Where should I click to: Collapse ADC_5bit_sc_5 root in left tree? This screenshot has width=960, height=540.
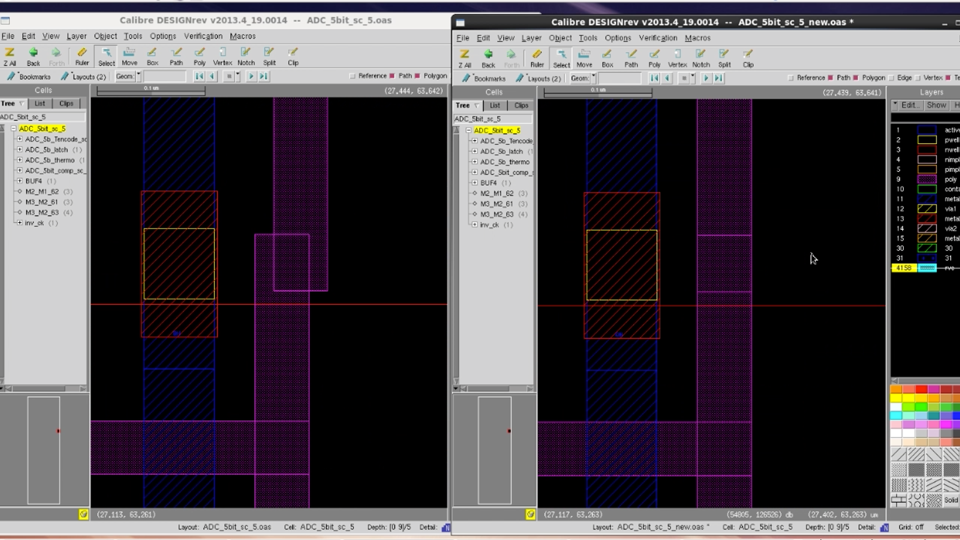click(13, 129)
